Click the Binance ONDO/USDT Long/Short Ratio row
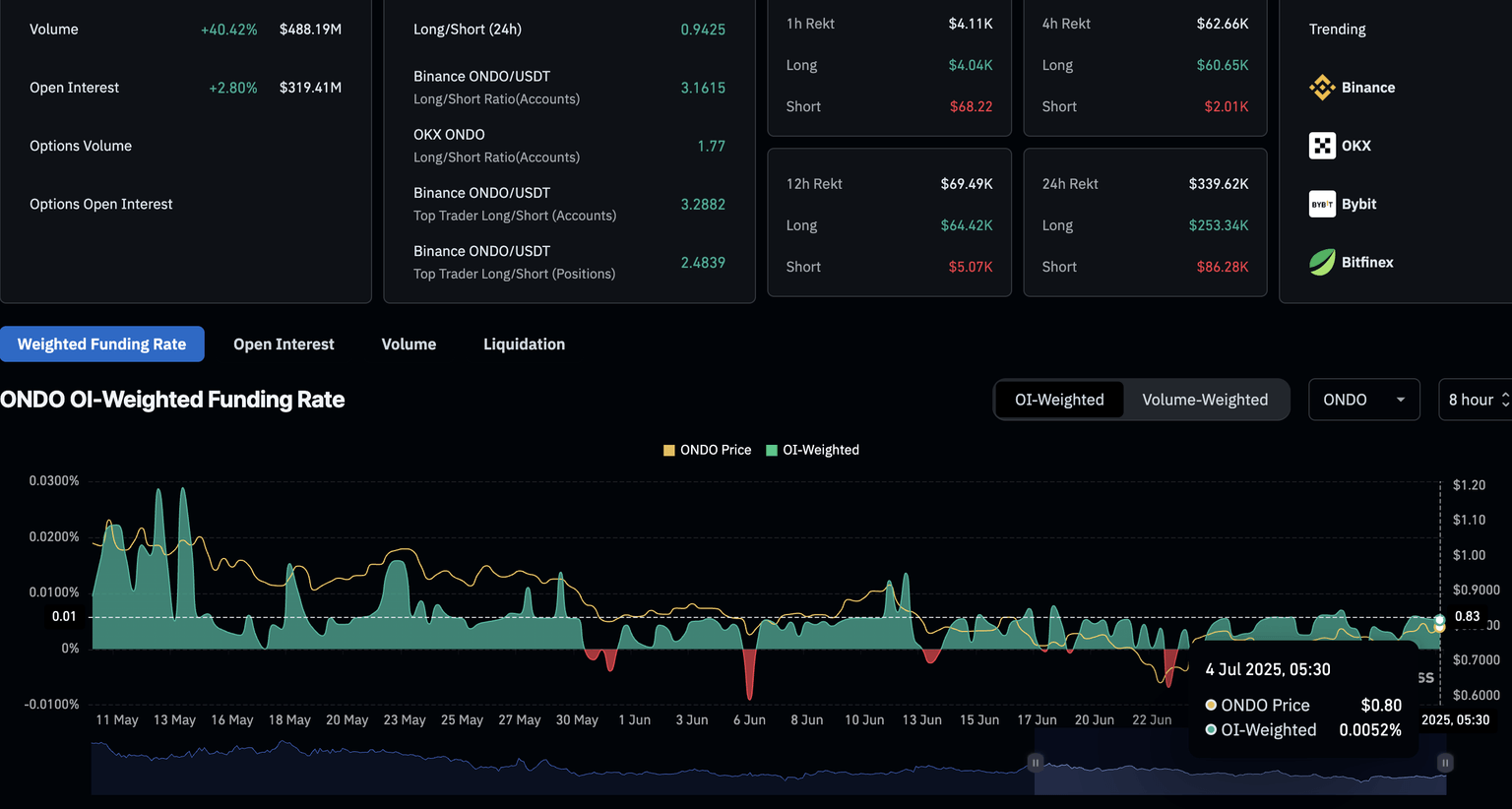 (x=568, y=88)
